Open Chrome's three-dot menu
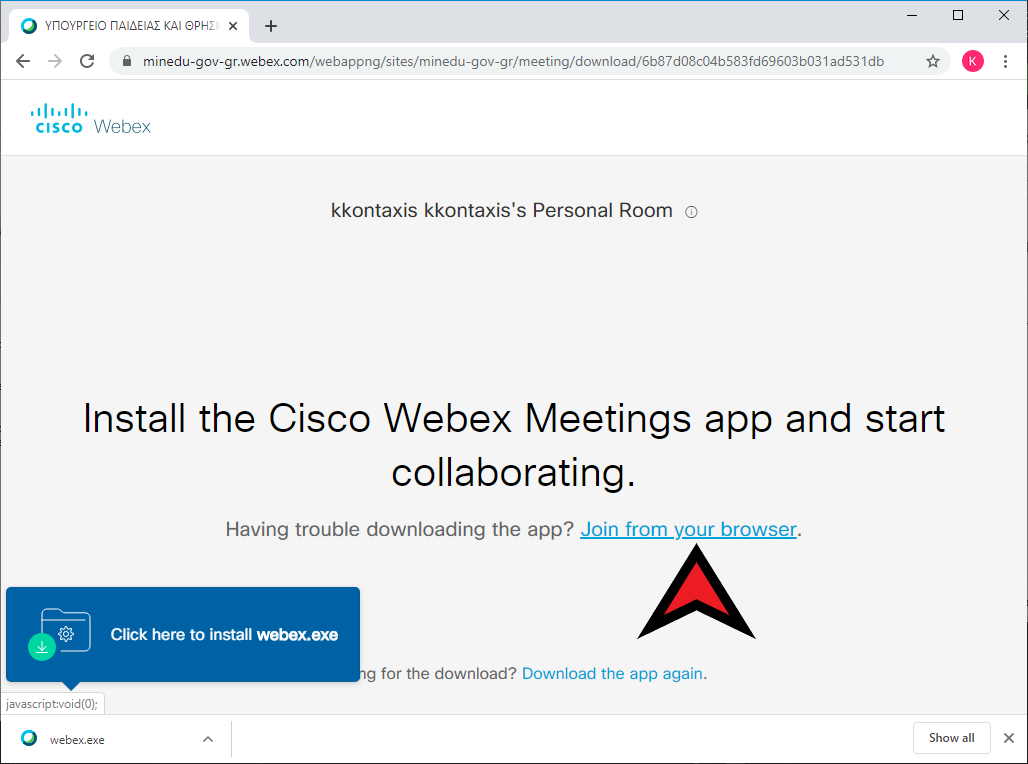 click(1005, 61)
